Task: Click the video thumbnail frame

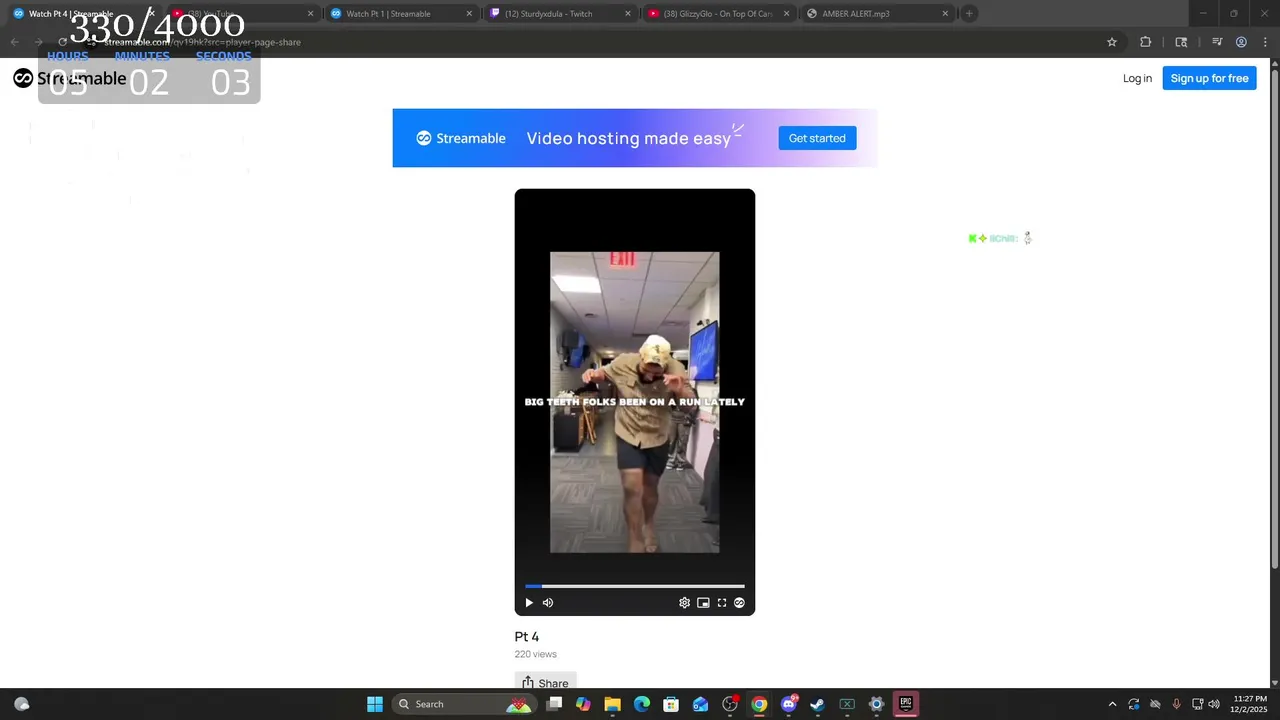Action: (635, 402)
